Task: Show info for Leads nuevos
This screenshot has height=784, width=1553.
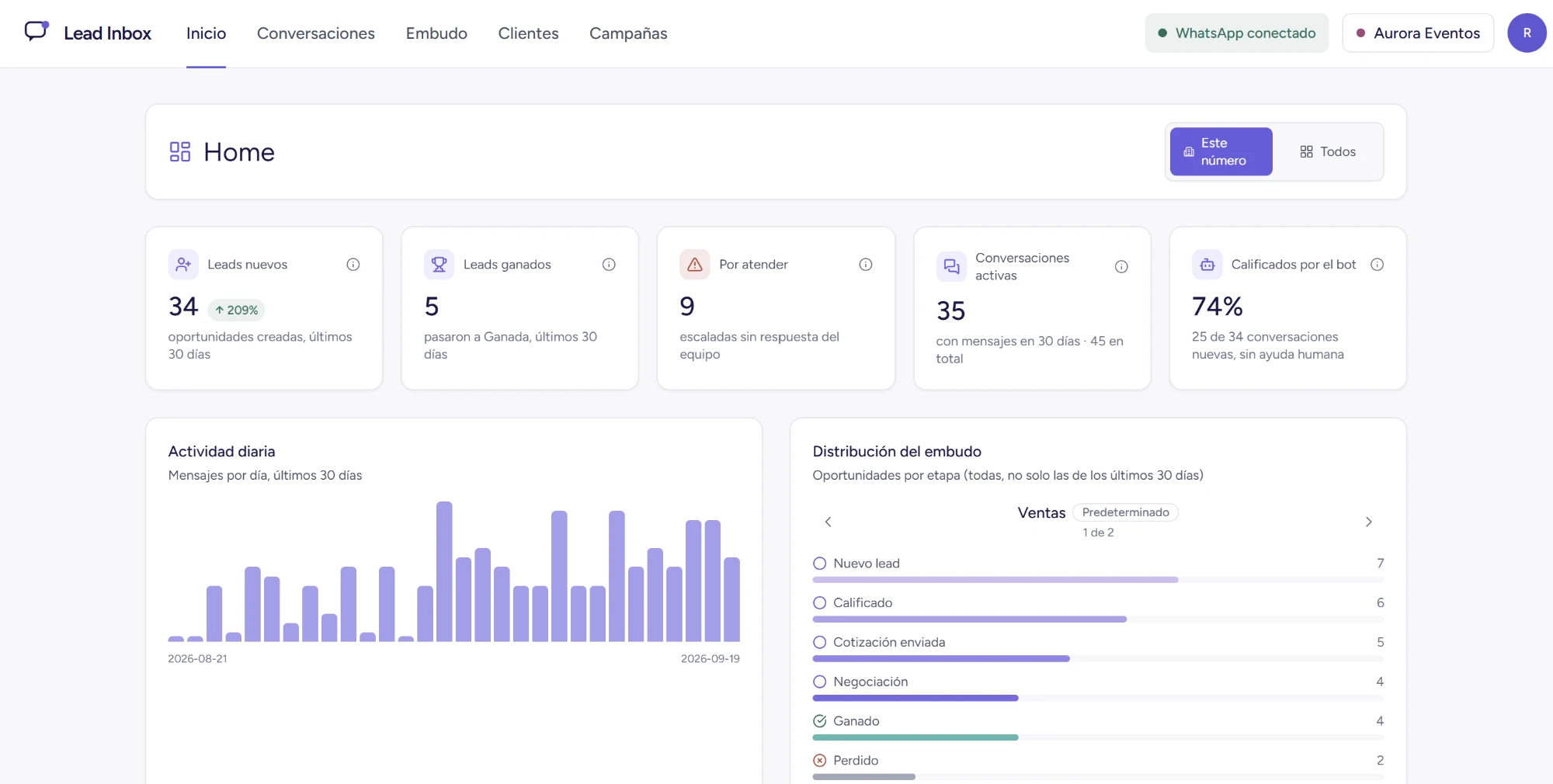Action: 353,265
